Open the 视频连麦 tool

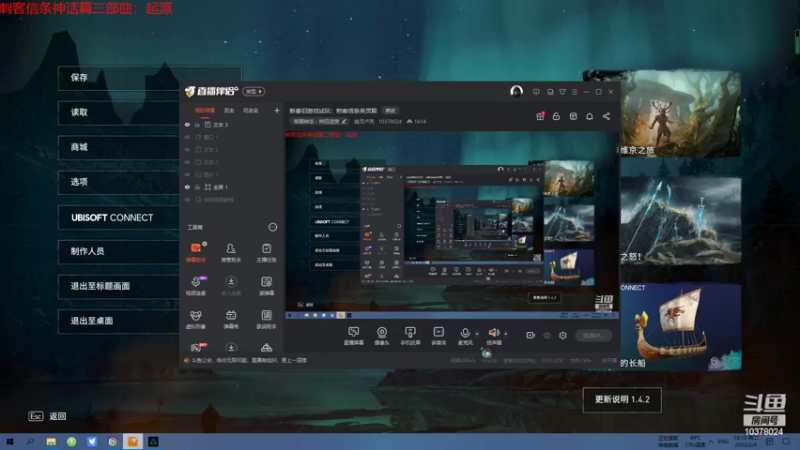coord(196,286)
